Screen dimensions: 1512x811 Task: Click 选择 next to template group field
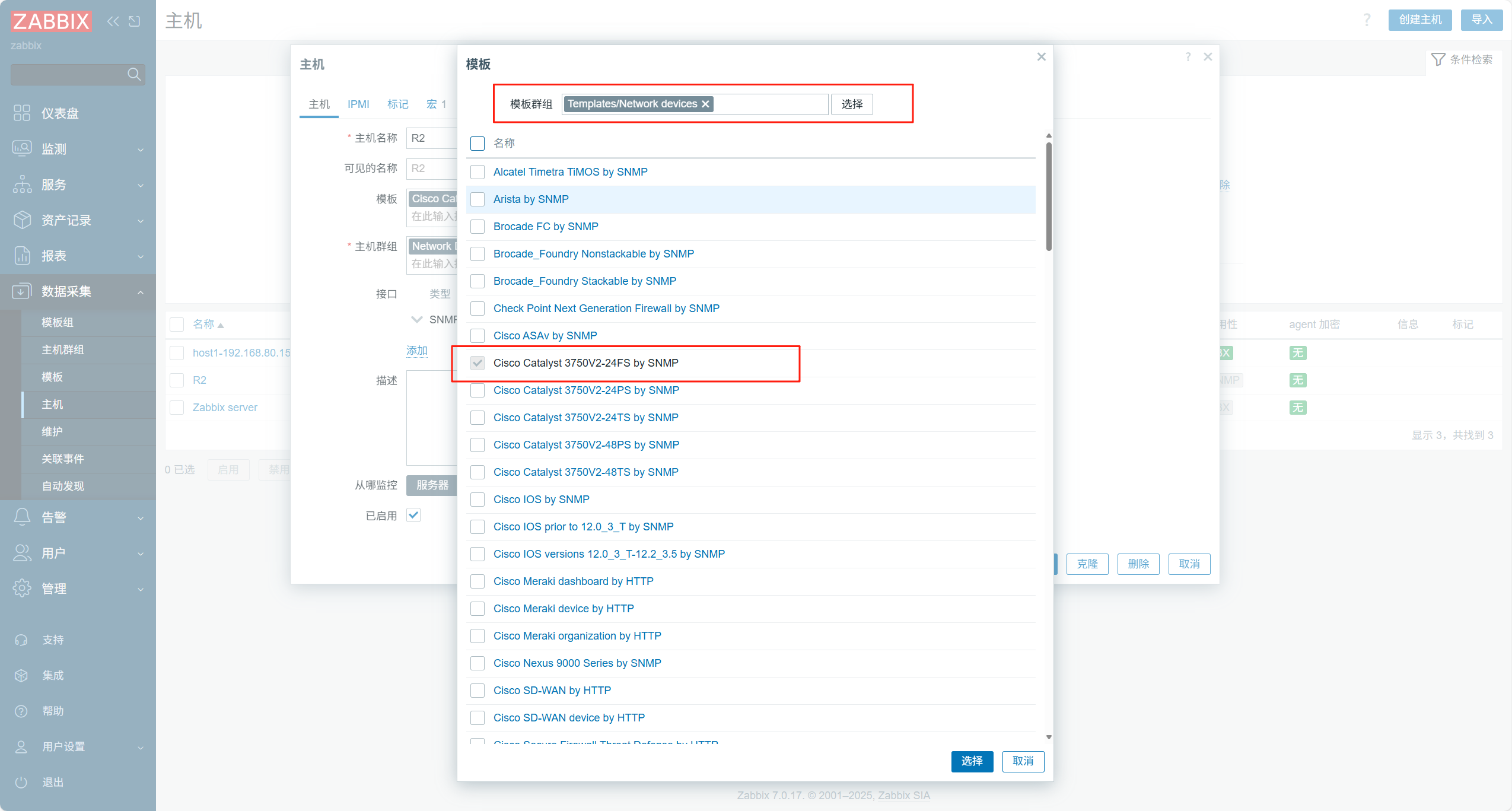click(852, 104)
